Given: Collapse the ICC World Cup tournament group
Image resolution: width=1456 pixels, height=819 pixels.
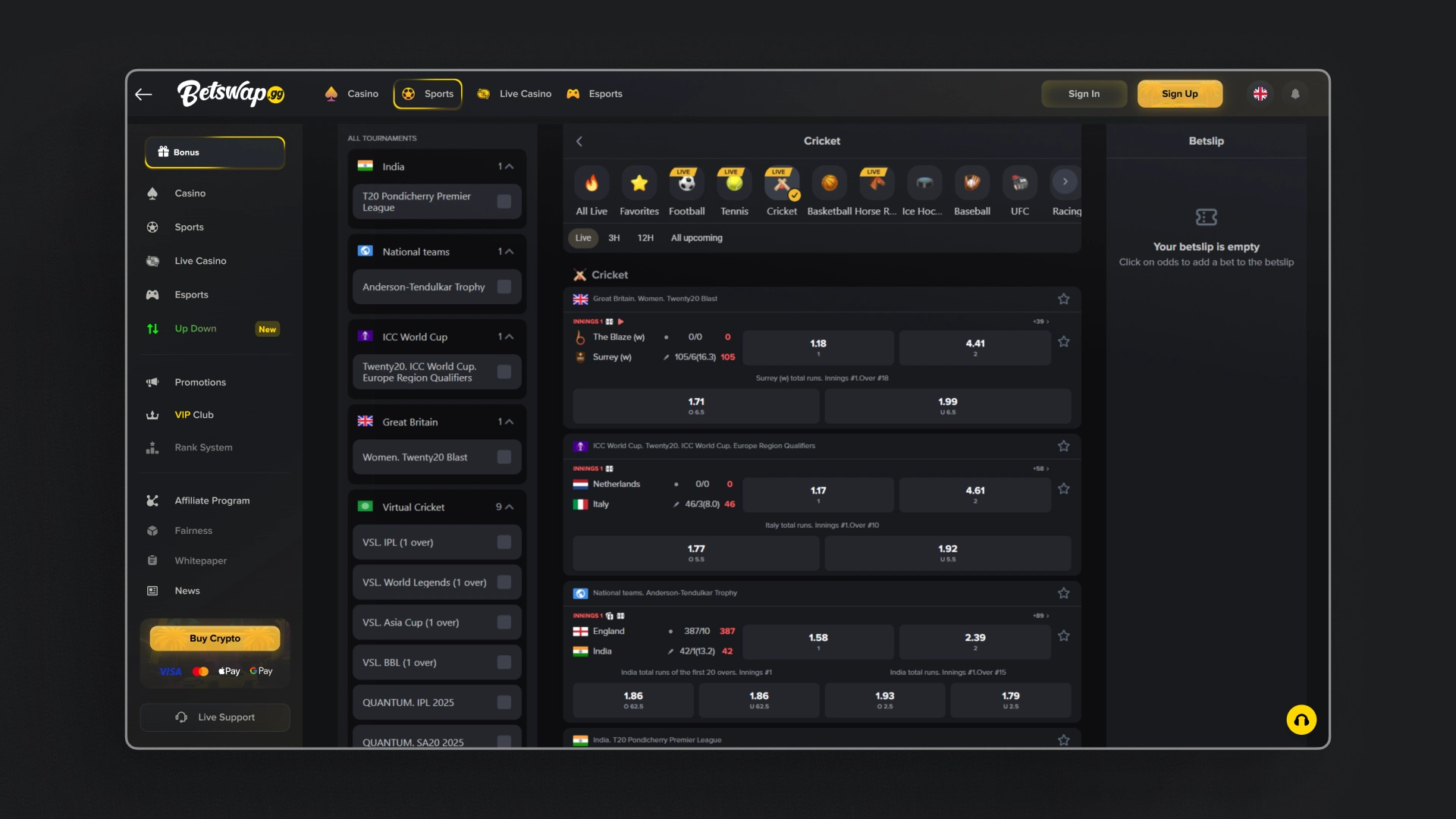Looking at the screenshot, I should coord(509,337).
